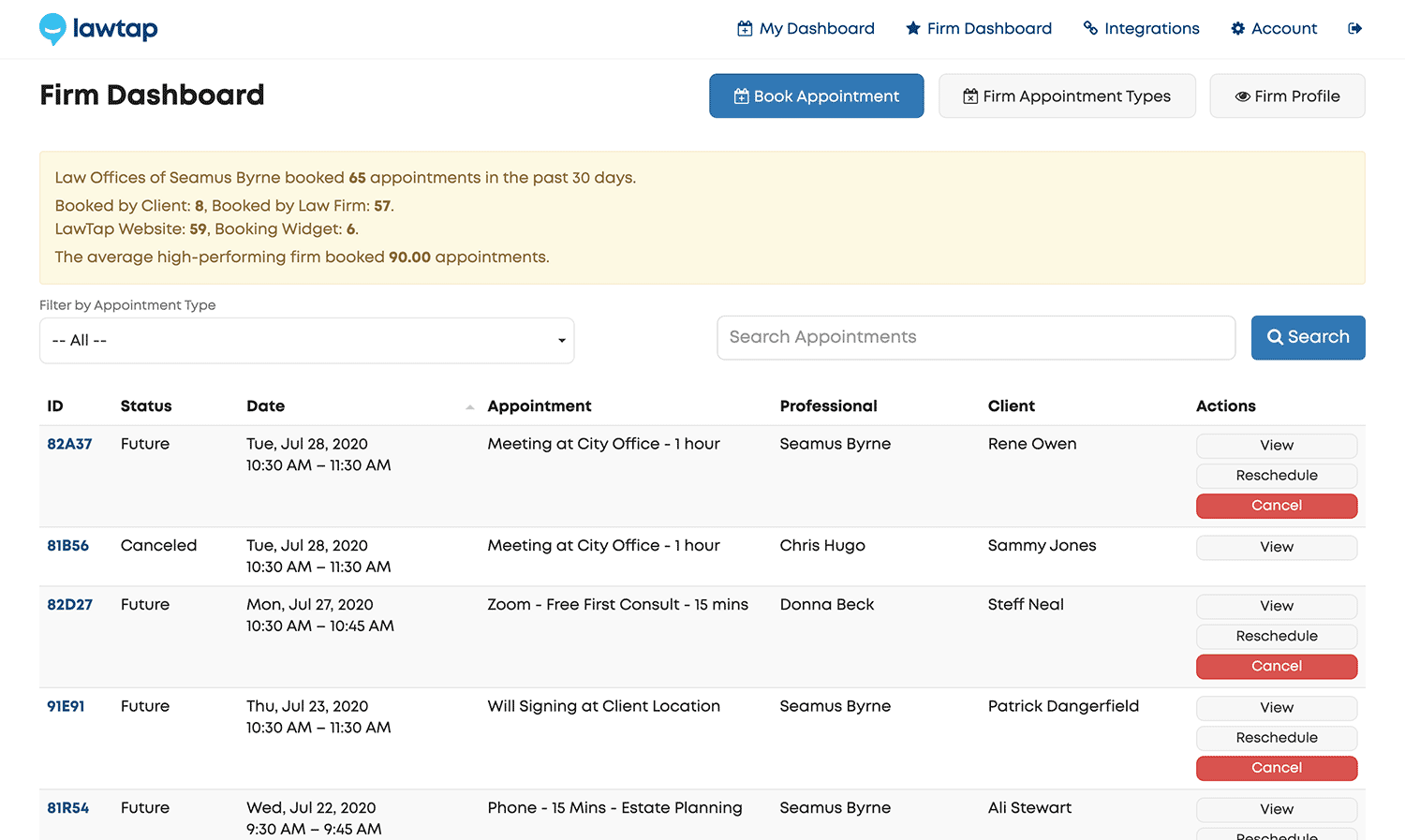Sign out using the logout icon
Image resolution: width=1405 pixels, height=840 pixels.
click(1355, 28)
